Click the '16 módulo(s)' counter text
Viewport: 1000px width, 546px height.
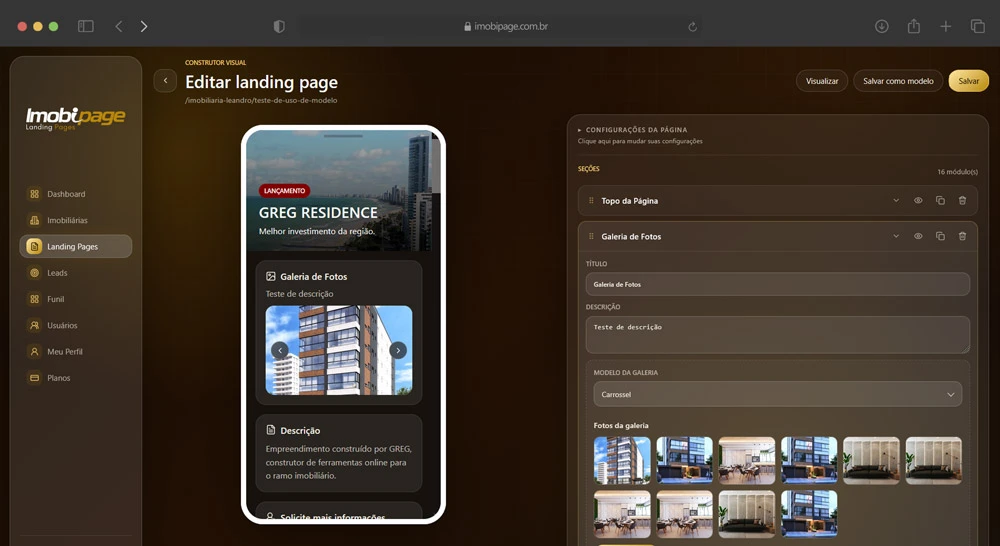point(957,172)
